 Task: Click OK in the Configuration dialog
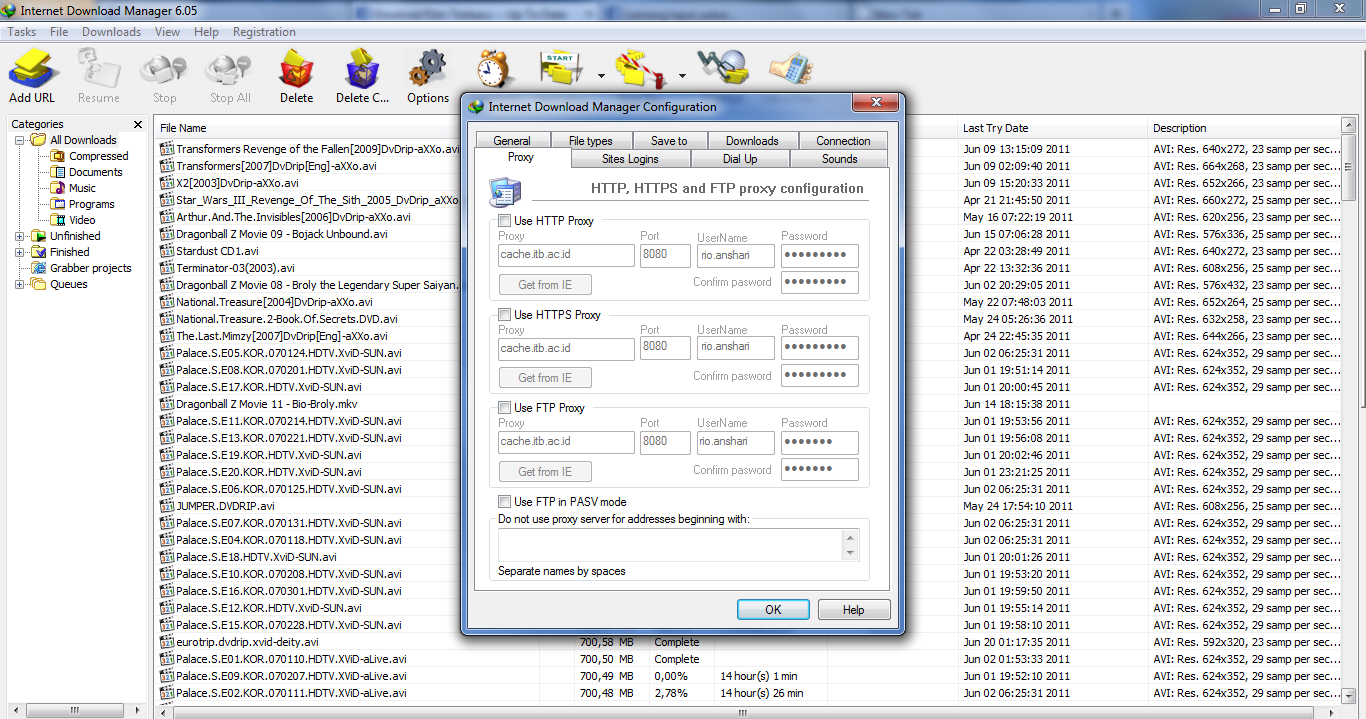pyautogui.click(x=773, y=610)
